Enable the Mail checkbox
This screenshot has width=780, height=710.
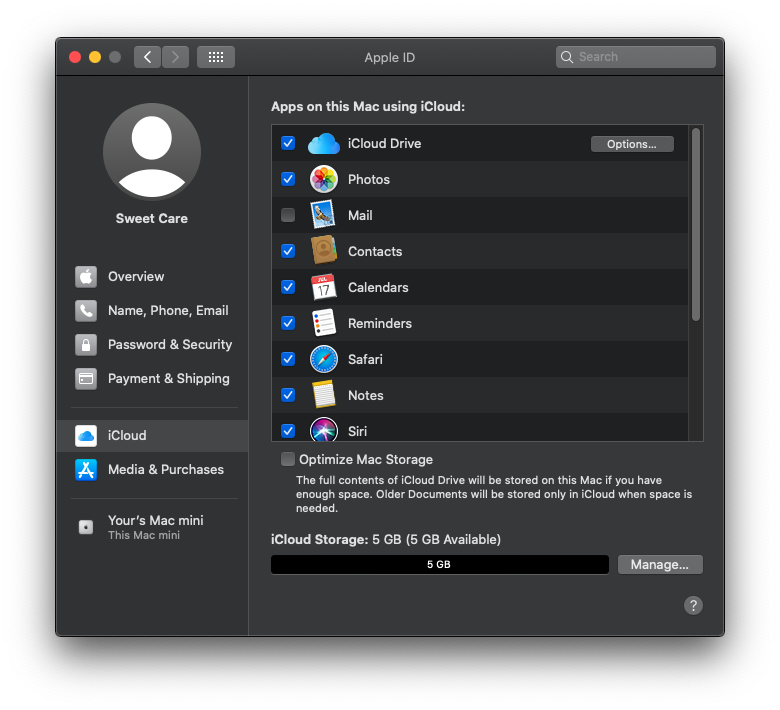[288, 215]
